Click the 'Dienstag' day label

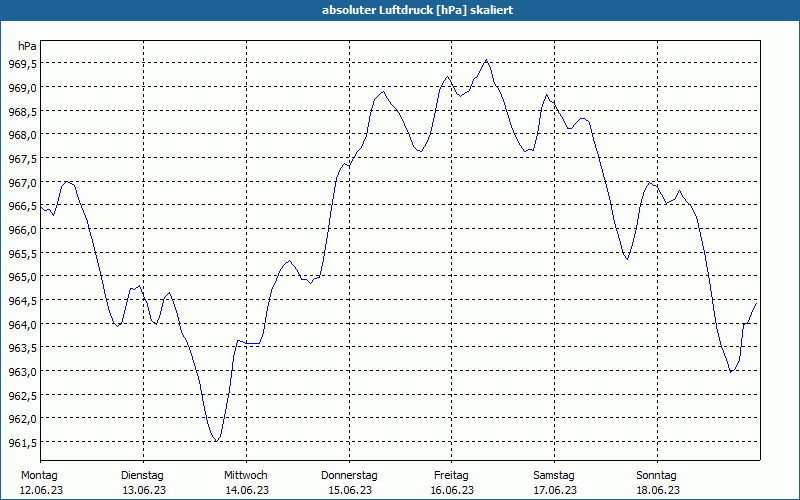(142, 476)
